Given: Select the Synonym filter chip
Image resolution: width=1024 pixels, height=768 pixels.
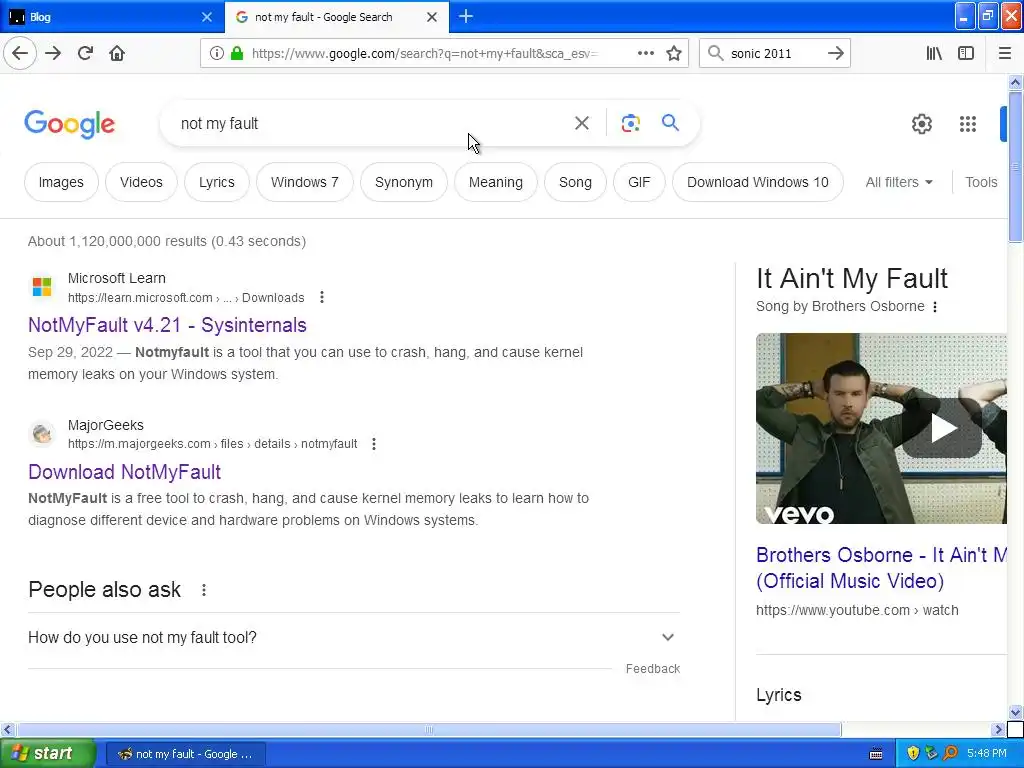Looking at the screenshot, I should (404, 182).
